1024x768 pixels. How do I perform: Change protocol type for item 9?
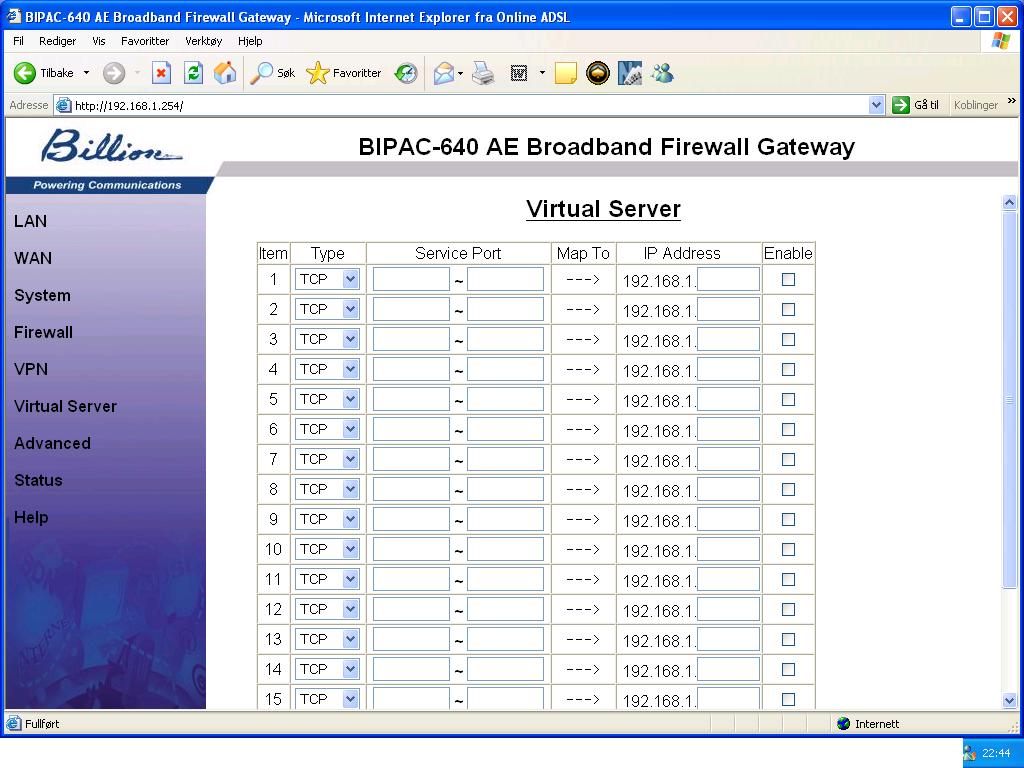pos(327,520)
